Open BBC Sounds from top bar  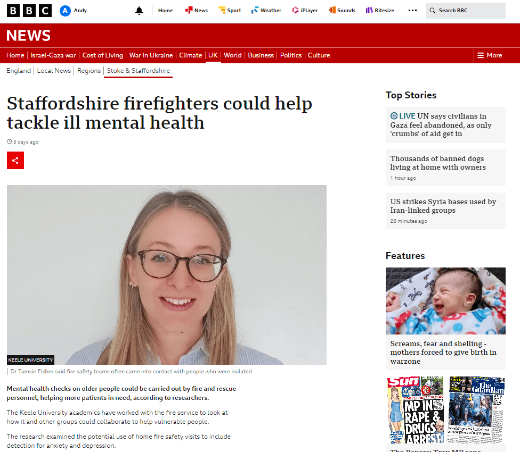[342, 10]
